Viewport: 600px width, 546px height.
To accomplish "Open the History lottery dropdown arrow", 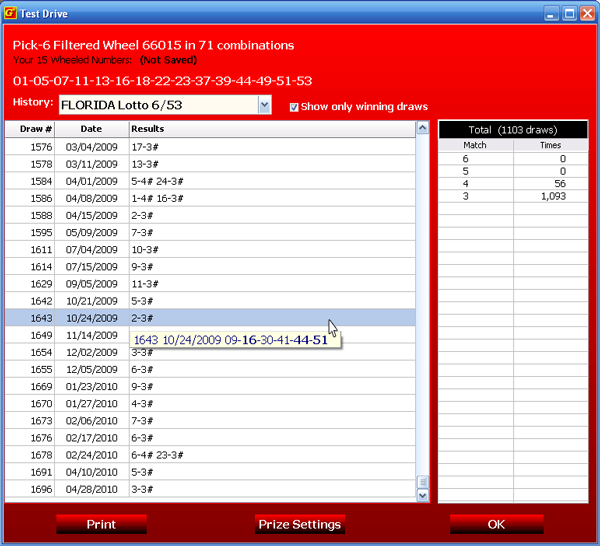I will coord(264,105).
